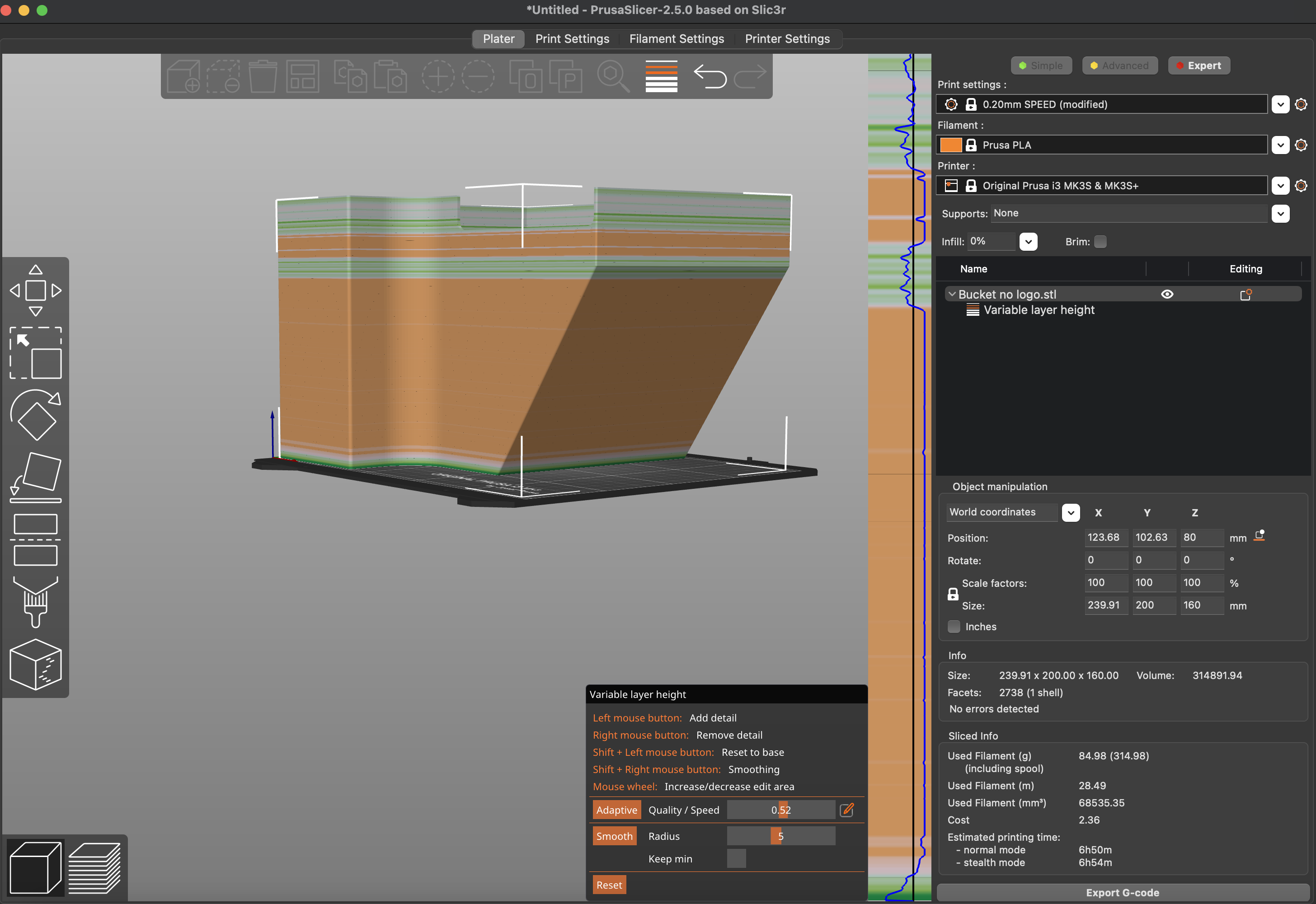Enable the Brim checkbox
Image resolution: width=1316 pixels, height=904 pixels.
click(1100, 242)
